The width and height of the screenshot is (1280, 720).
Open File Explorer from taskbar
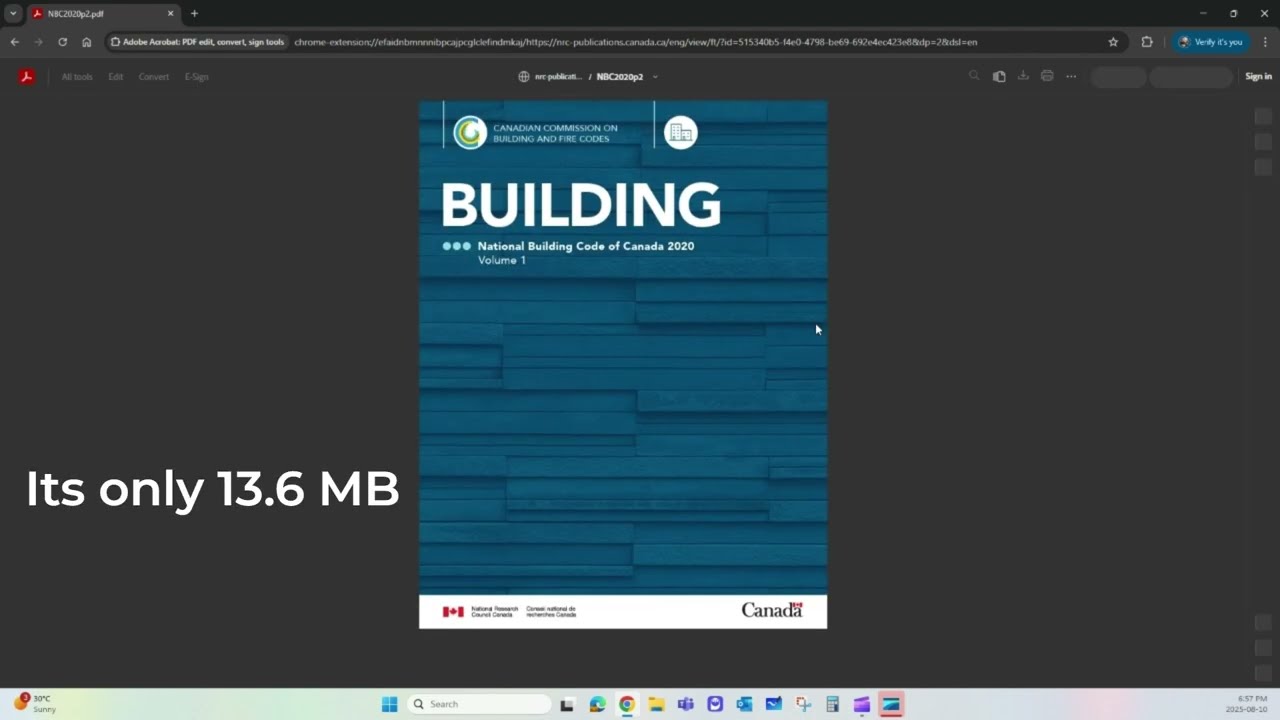coord(656,704)
